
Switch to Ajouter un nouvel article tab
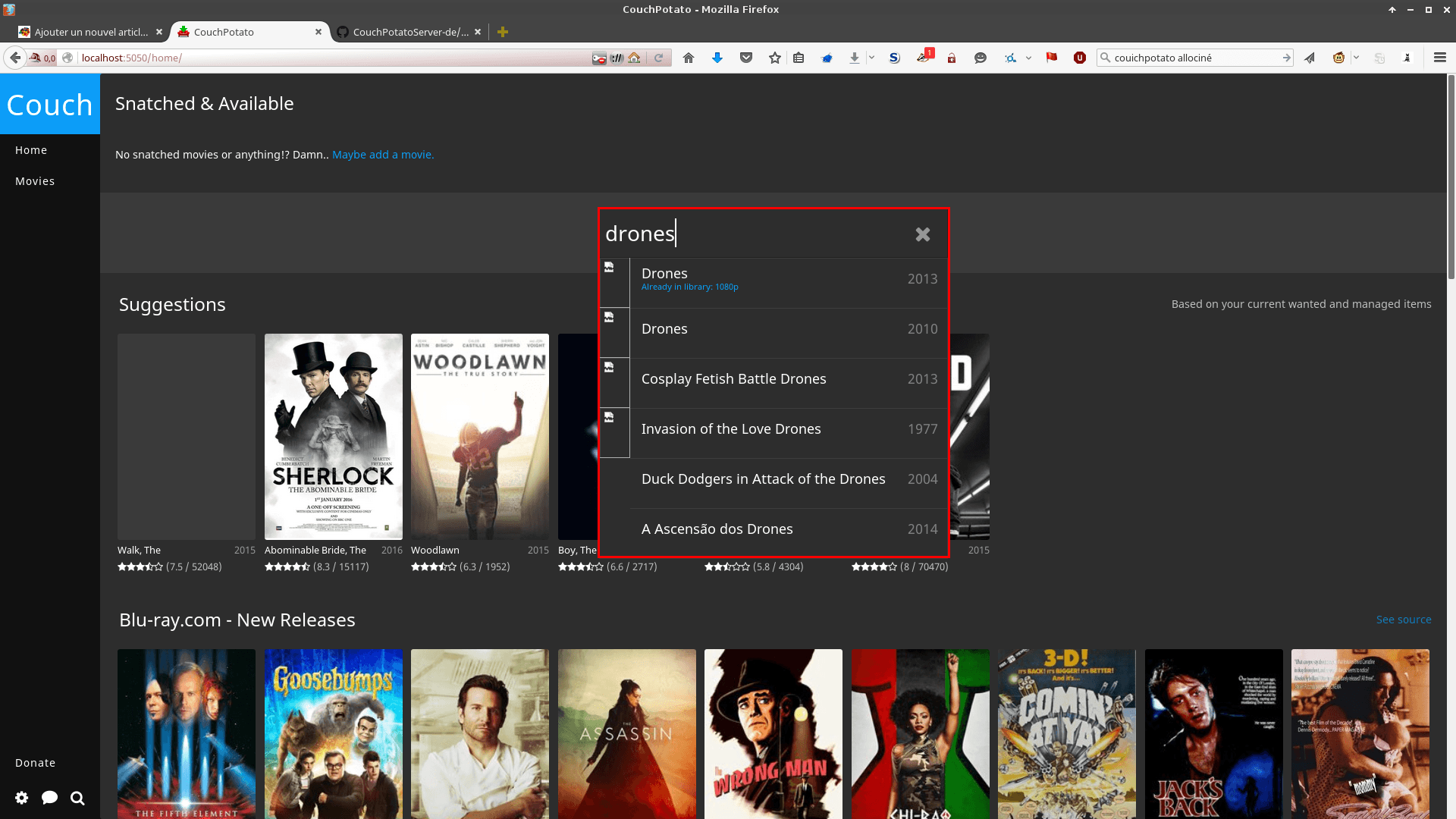pyautogui.click(x=91, y=32)
